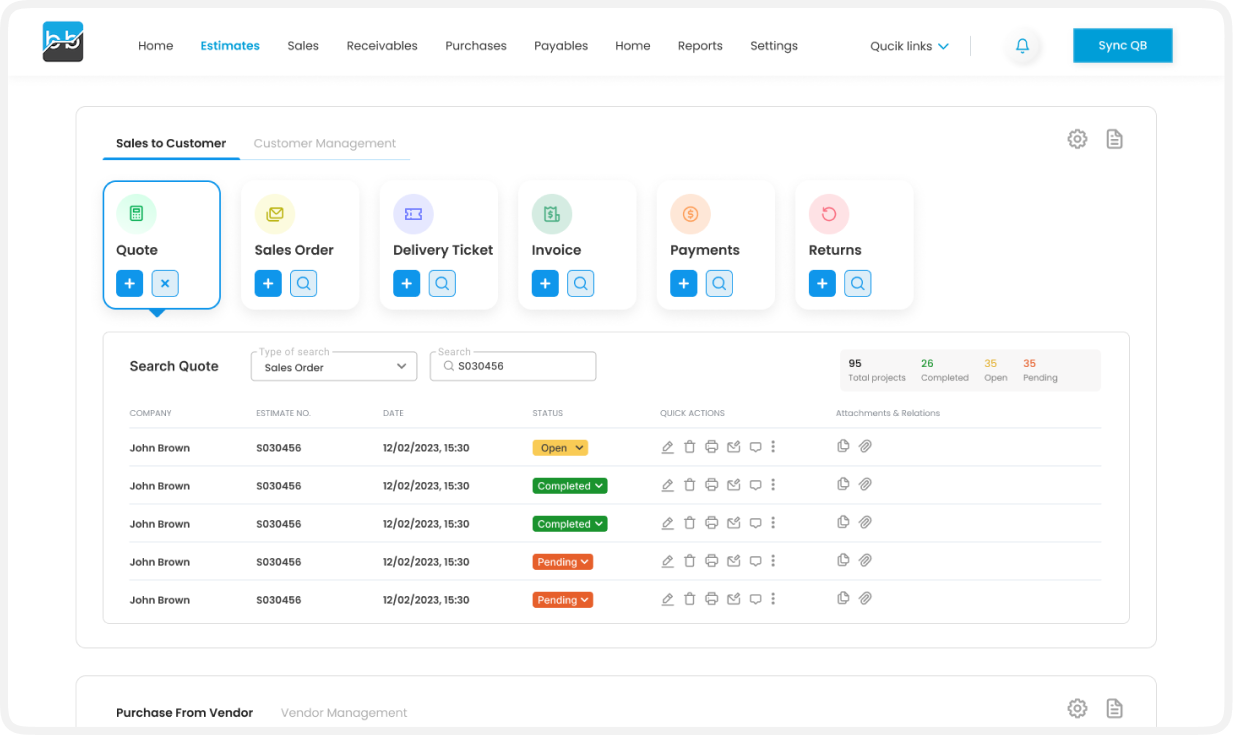Open Delivery Ticket search magnifier
The width and height of the screenshot is (1233, 735).
click(442, 284)
